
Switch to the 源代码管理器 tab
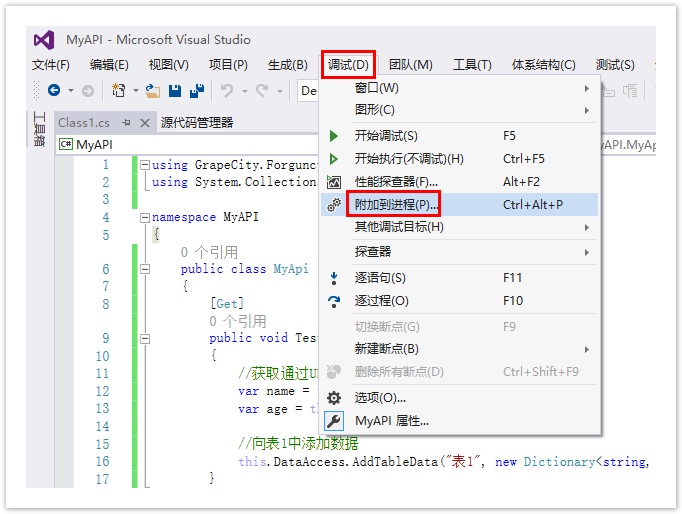point(197,123)
